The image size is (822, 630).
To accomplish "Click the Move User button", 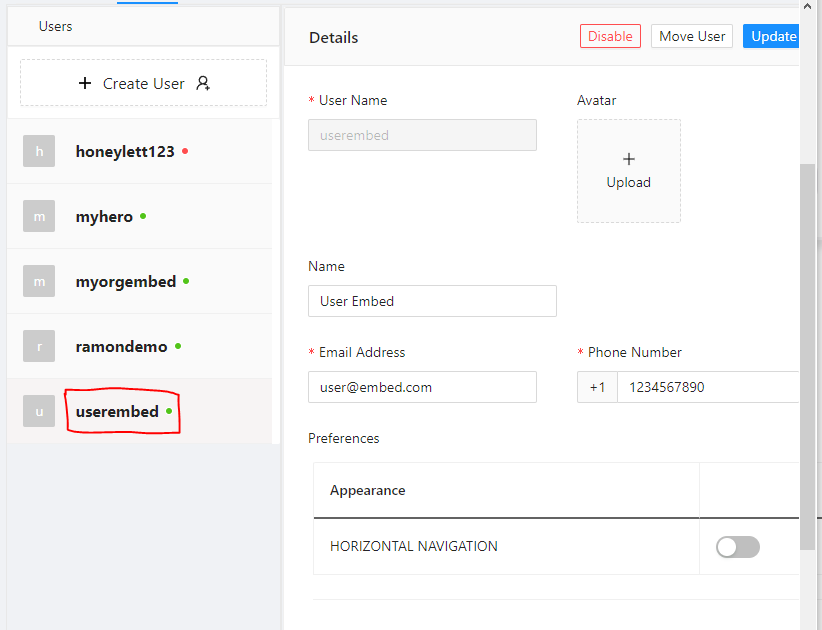I will [x=692, y=36].
